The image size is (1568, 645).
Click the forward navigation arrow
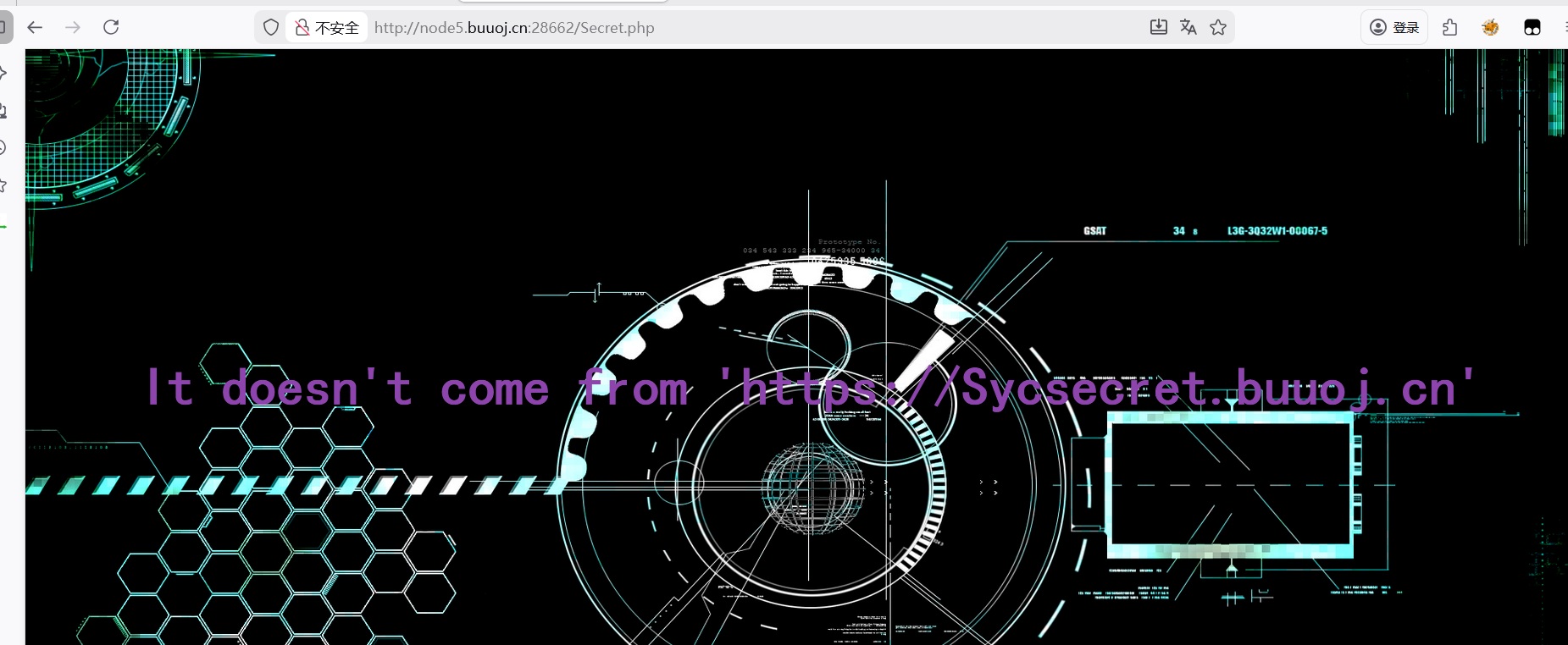(x=73, y=27)
